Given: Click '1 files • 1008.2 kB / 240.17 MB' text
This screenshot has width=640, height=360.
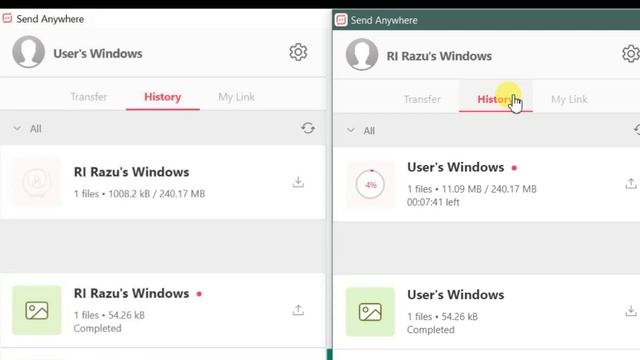Looking at the screenshot, I should [x=139, y=193].
